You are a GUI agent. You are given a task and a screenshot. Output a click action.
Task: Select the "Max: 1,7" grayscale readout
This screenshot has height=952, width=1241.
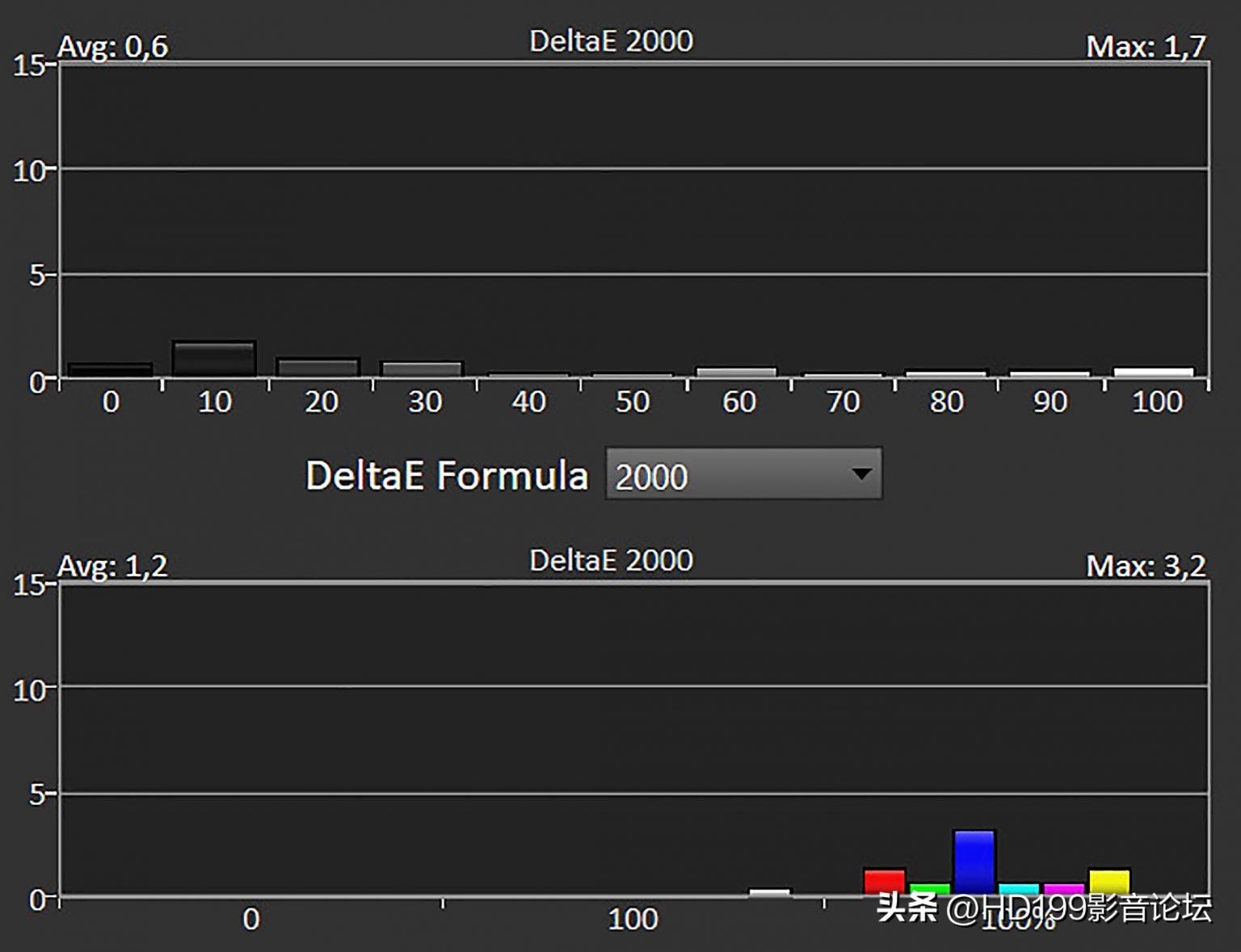1146,46
